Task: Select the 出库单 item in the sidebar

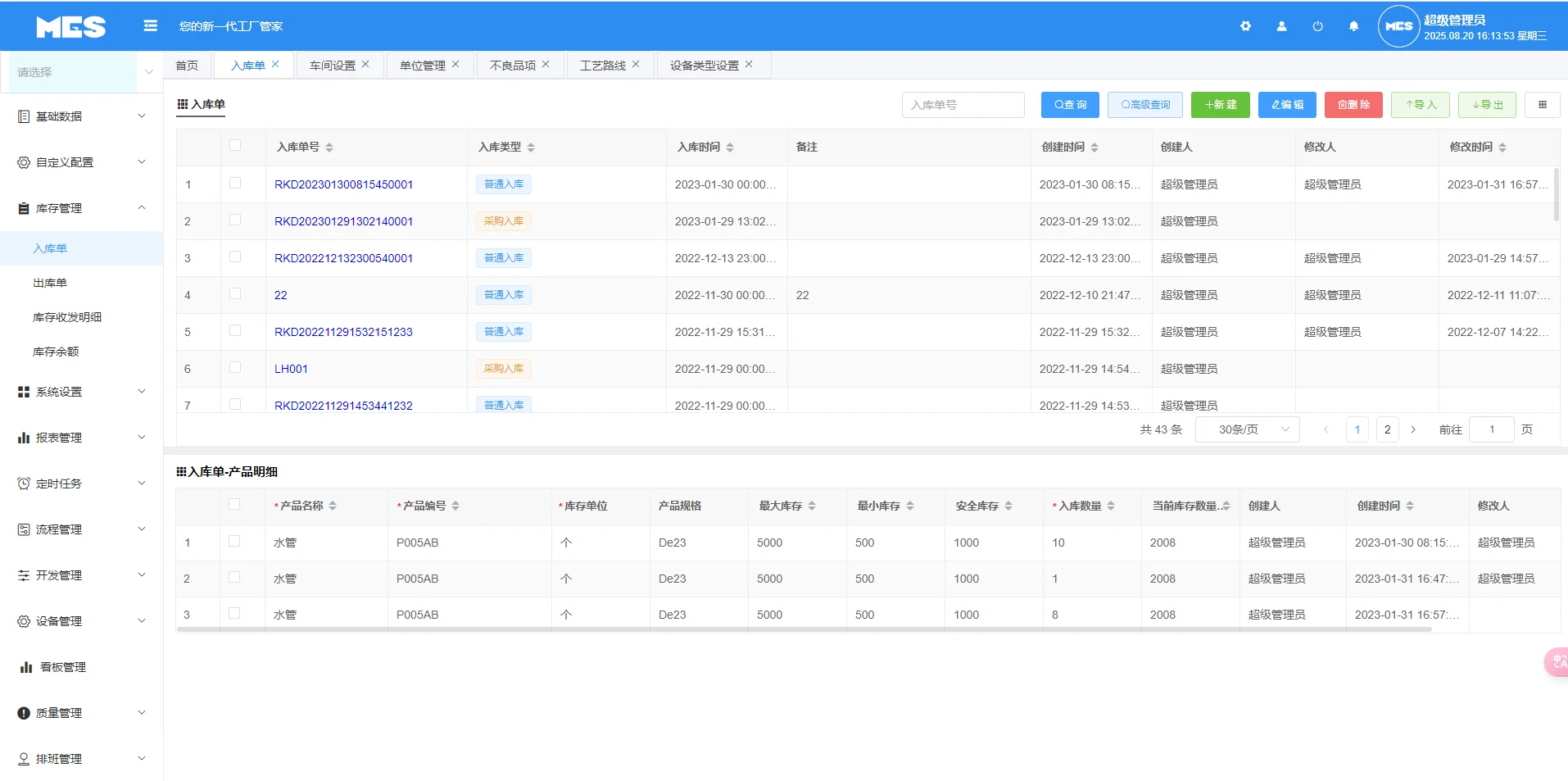Action: (x=50, y=282)
